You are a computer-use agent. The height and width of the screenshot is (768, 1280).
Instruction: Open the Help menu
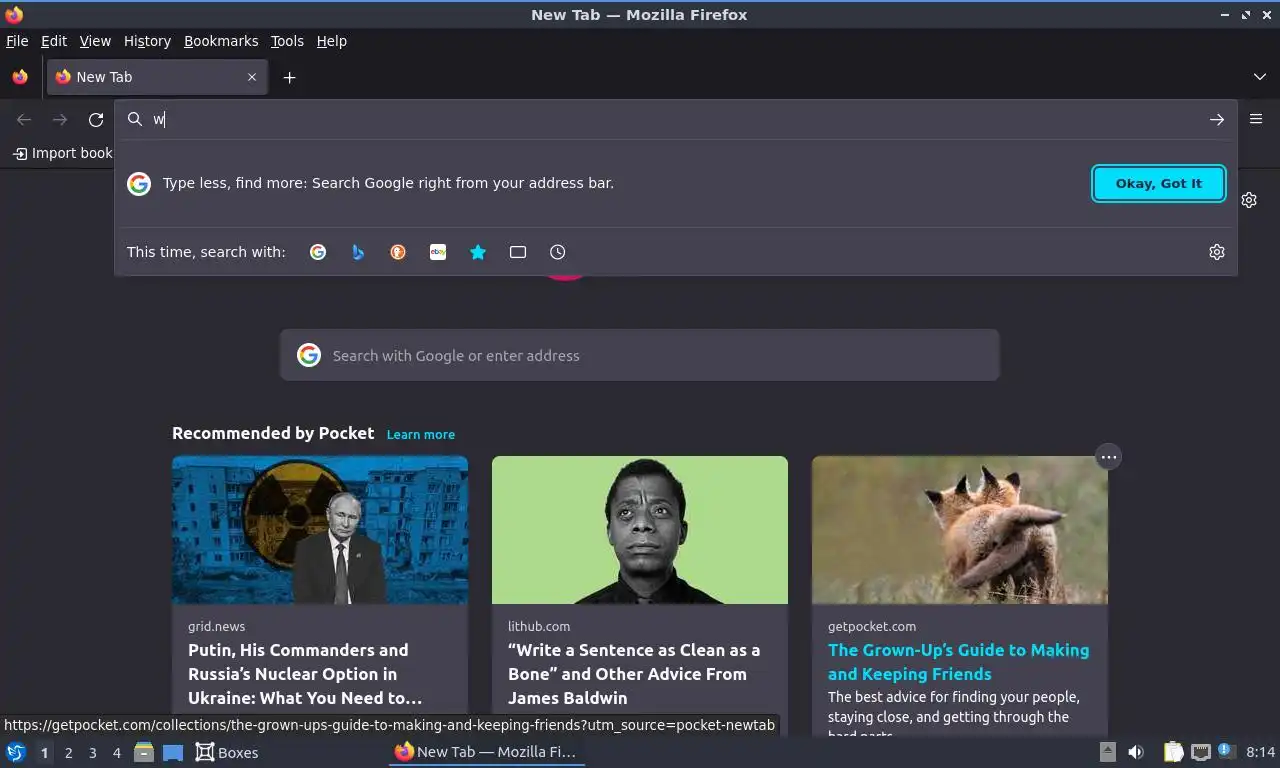click(331, 41)
